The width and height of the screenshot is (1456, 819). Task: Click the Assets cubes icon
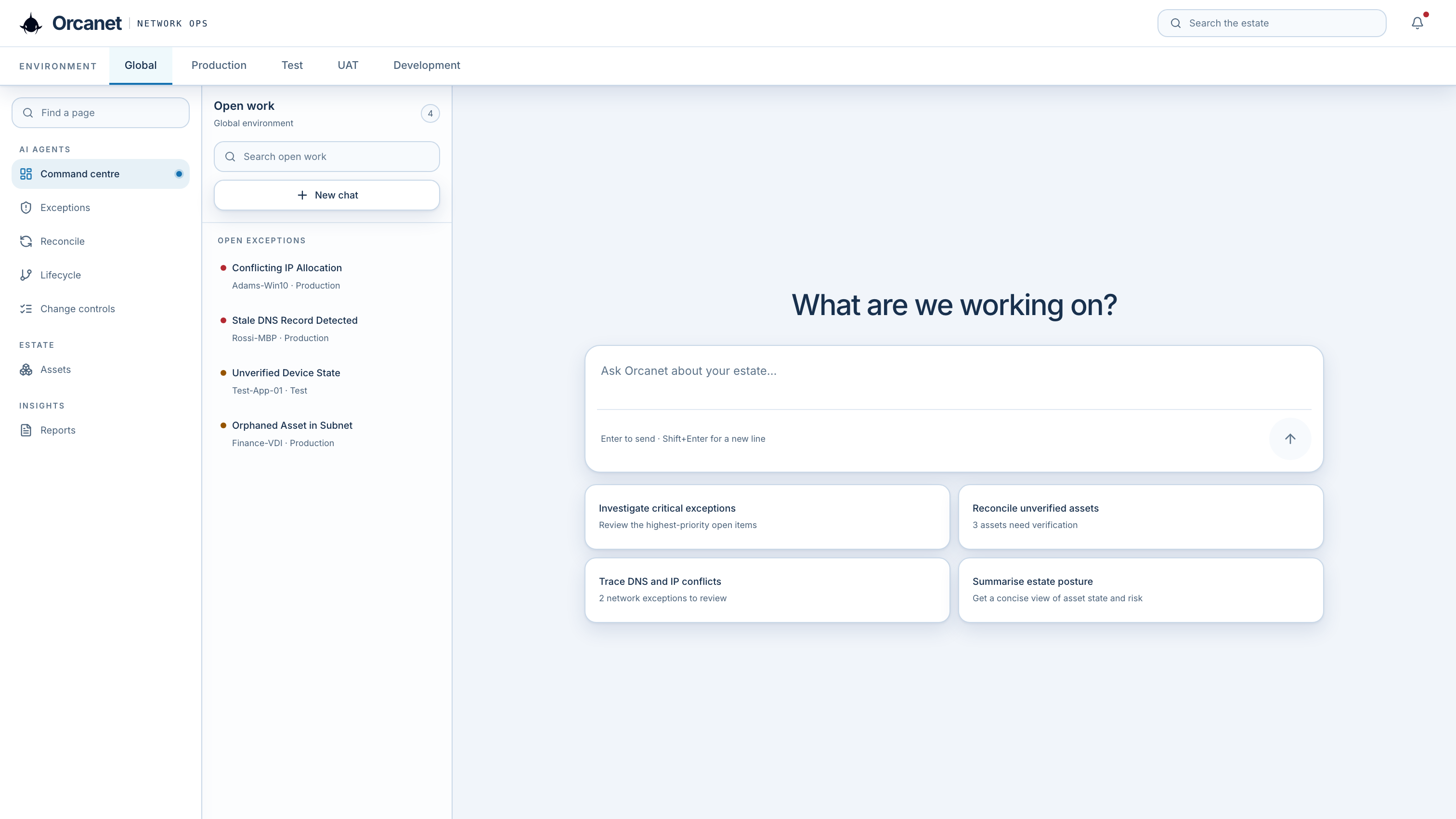pos(26,370)
